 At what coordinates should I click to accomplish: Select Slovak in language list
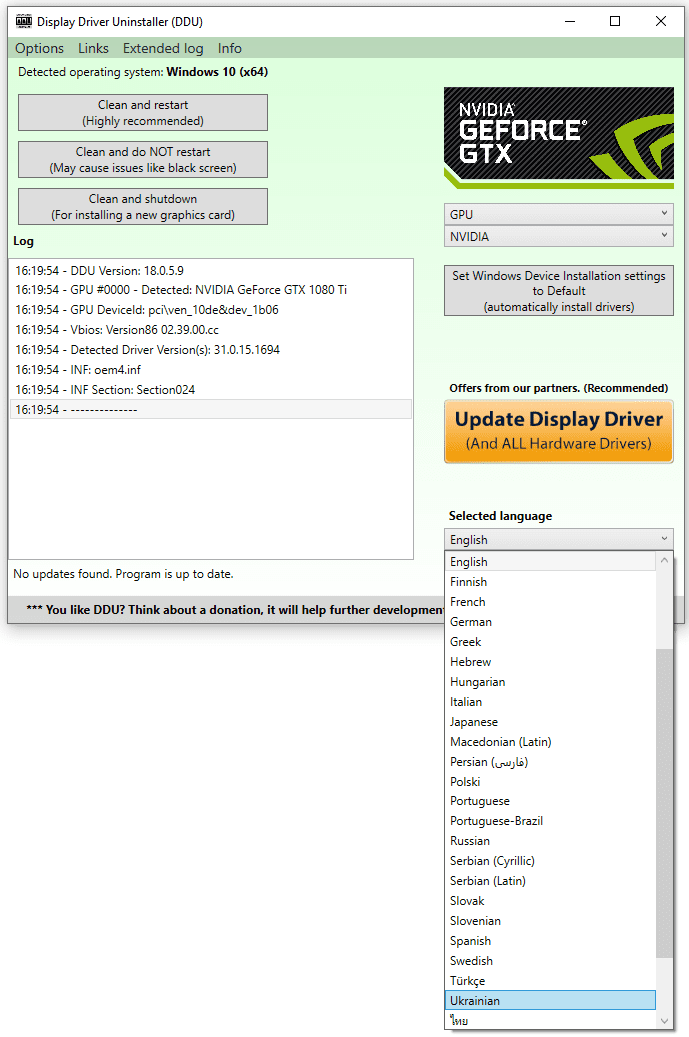click(x=550, y=901)
